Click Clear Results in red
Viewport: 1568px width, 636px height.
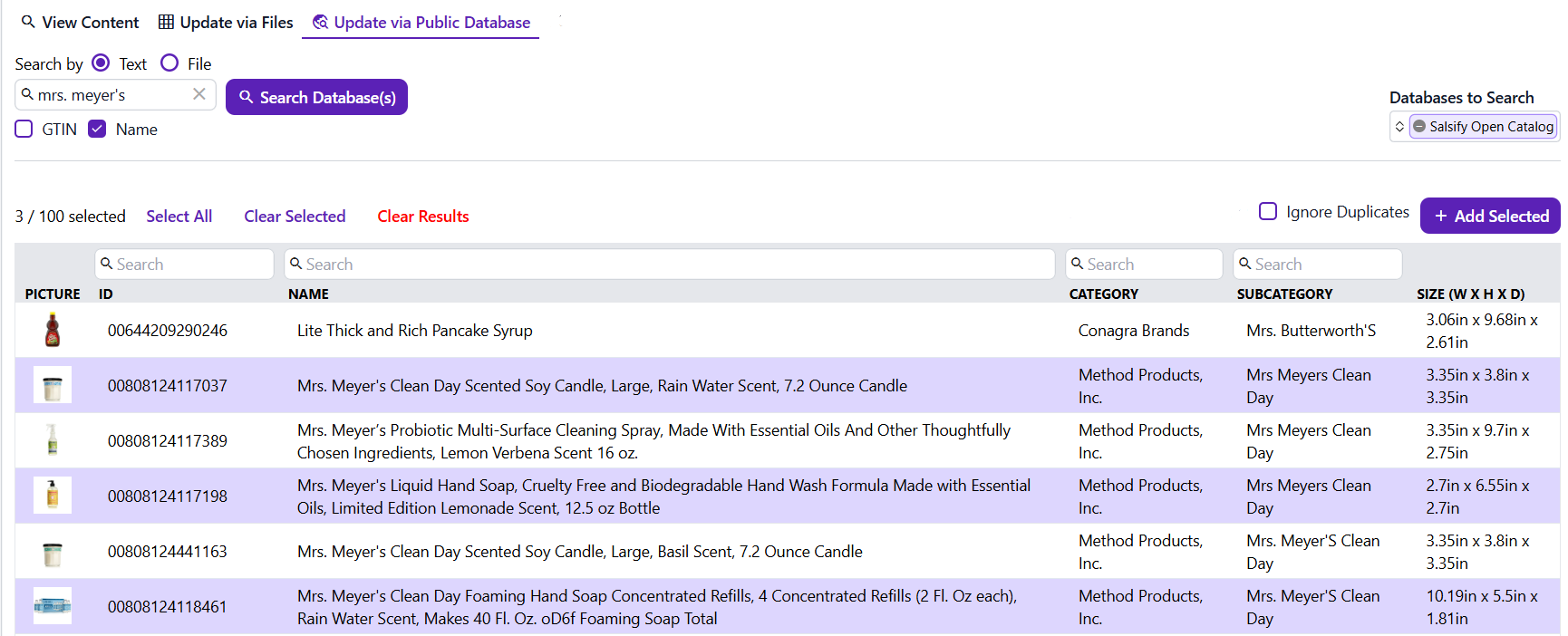[423, 217]
